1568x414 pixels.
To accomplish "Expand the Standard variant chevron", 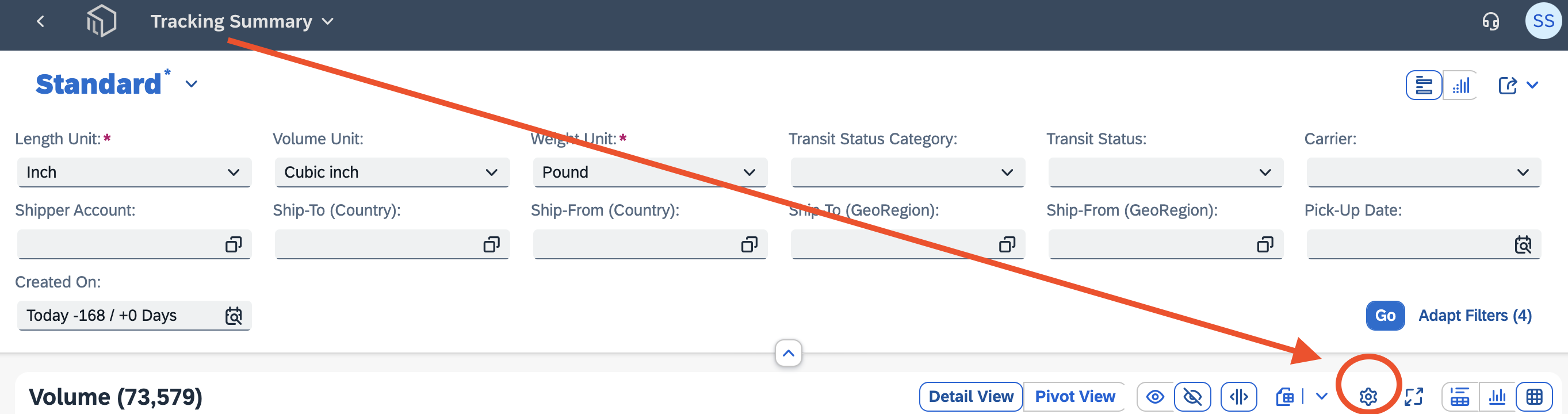I will point(191,84).
